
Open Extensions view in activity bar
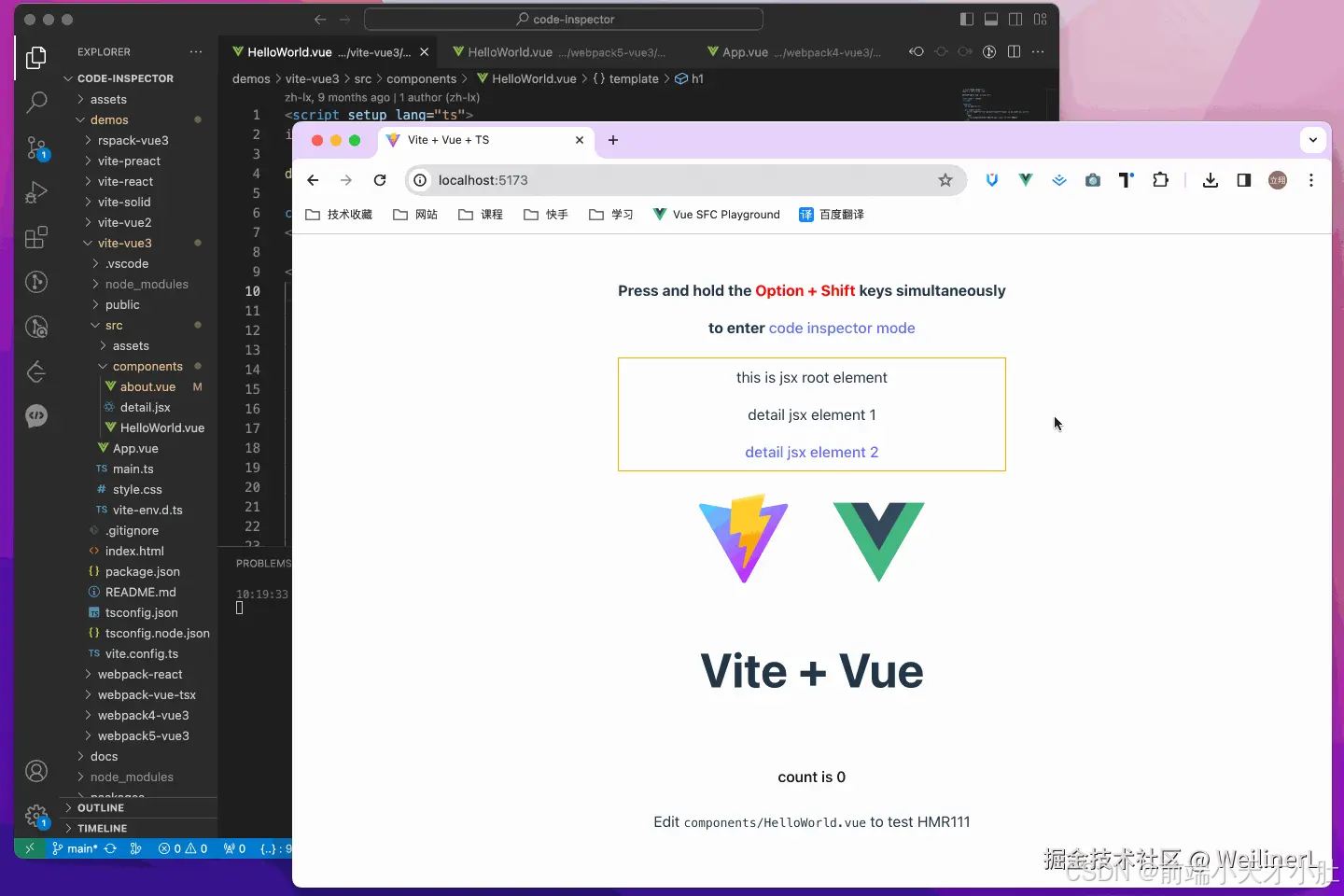click(36, 237)
